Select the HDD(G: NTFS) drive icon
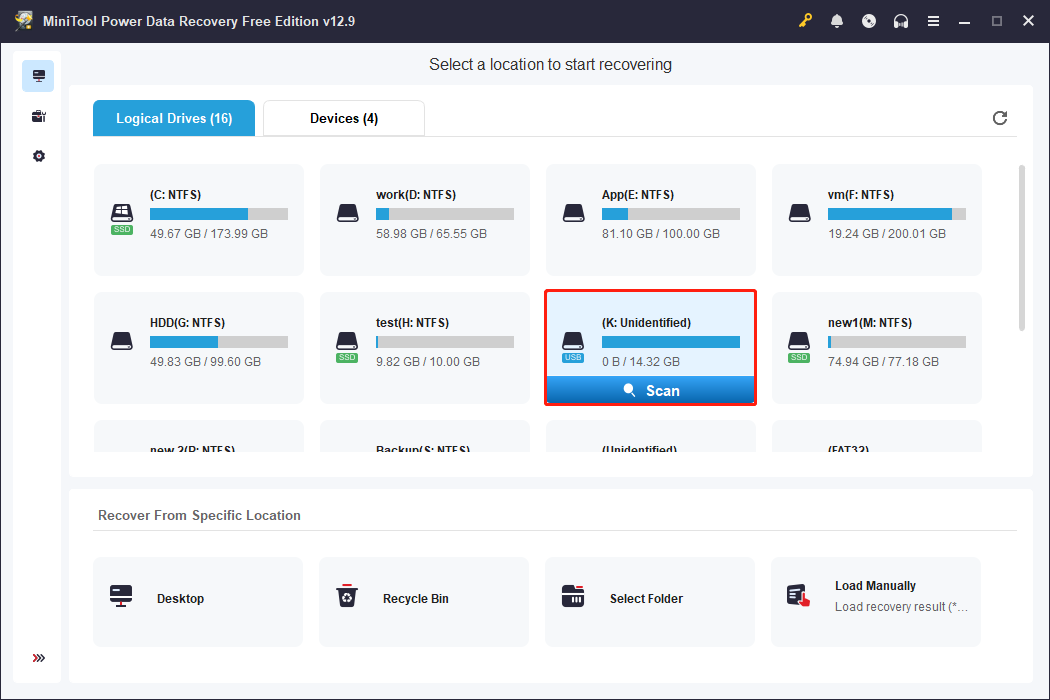Screen dimensions: 1050x700 coord(122,341)
